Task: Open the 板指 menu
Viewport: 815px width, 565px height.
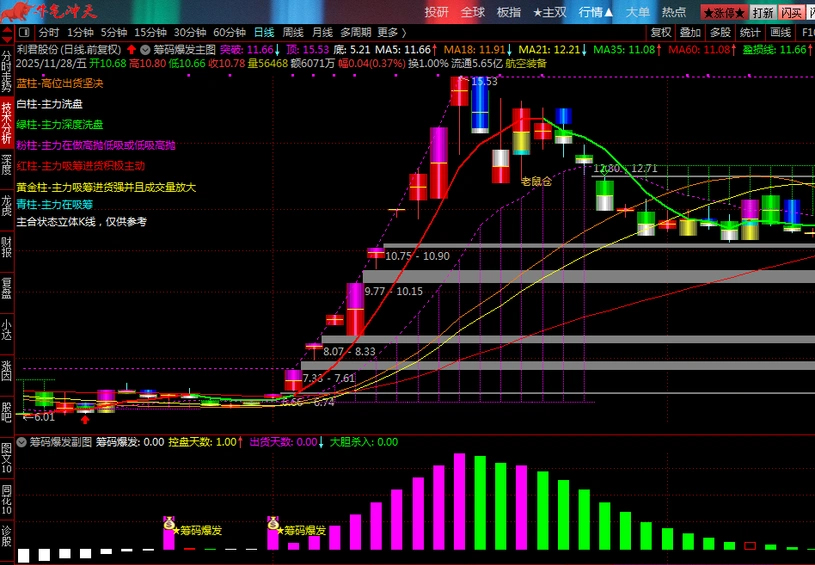Action: (508, 12)
